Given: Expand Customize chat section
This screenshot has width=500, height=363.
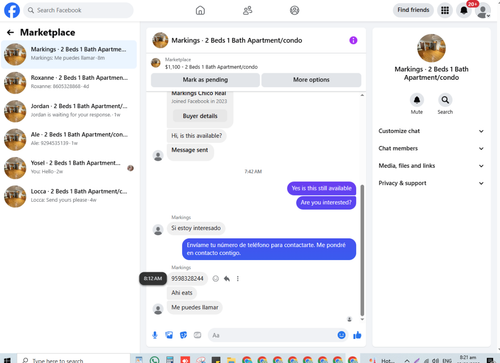Looking at the screenshot, I should point(431,131).
